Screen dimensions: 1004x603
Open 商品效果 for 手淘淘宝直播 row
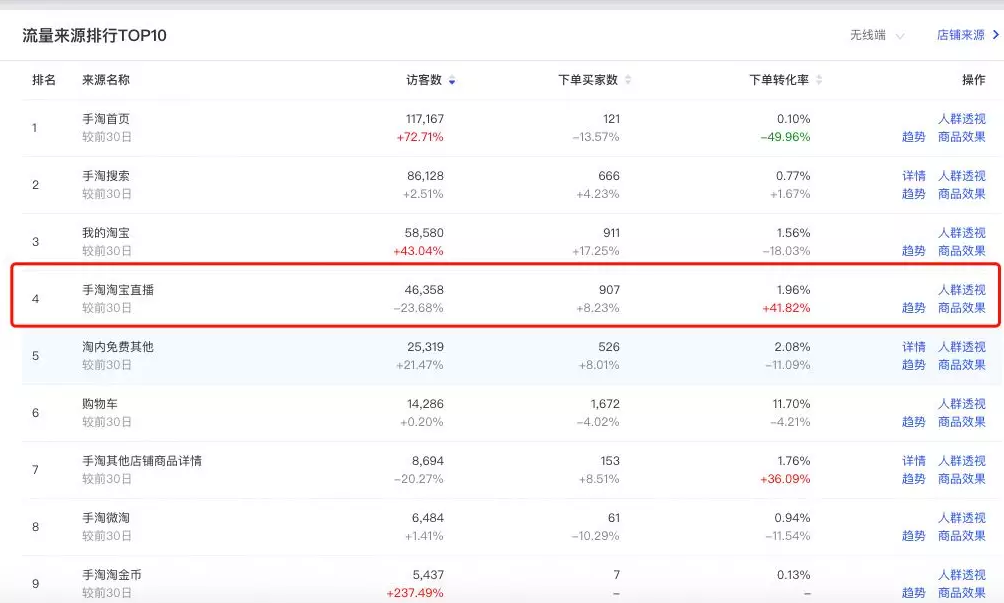click(961, 308)
